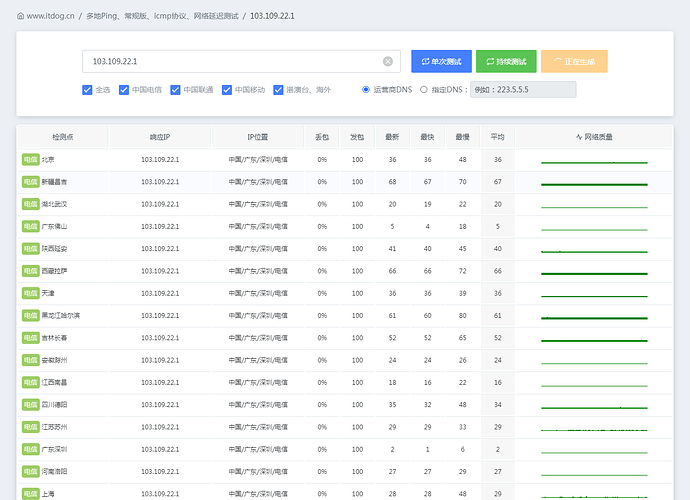Click the 103.109.22.1 breadcrumb item
This screenshot has height=500, width=690.
point(272,16)
